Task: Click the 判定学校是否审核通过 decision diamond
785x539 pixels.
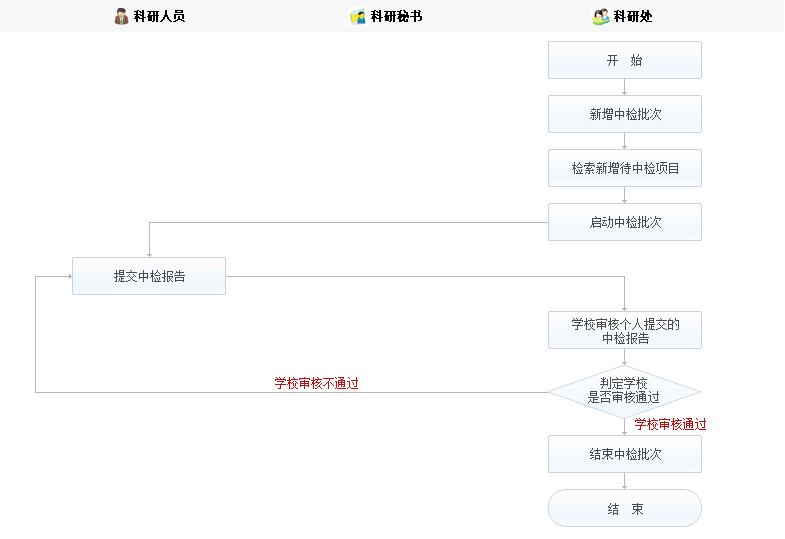Action: pyautogui.click(x=624, y=391)
